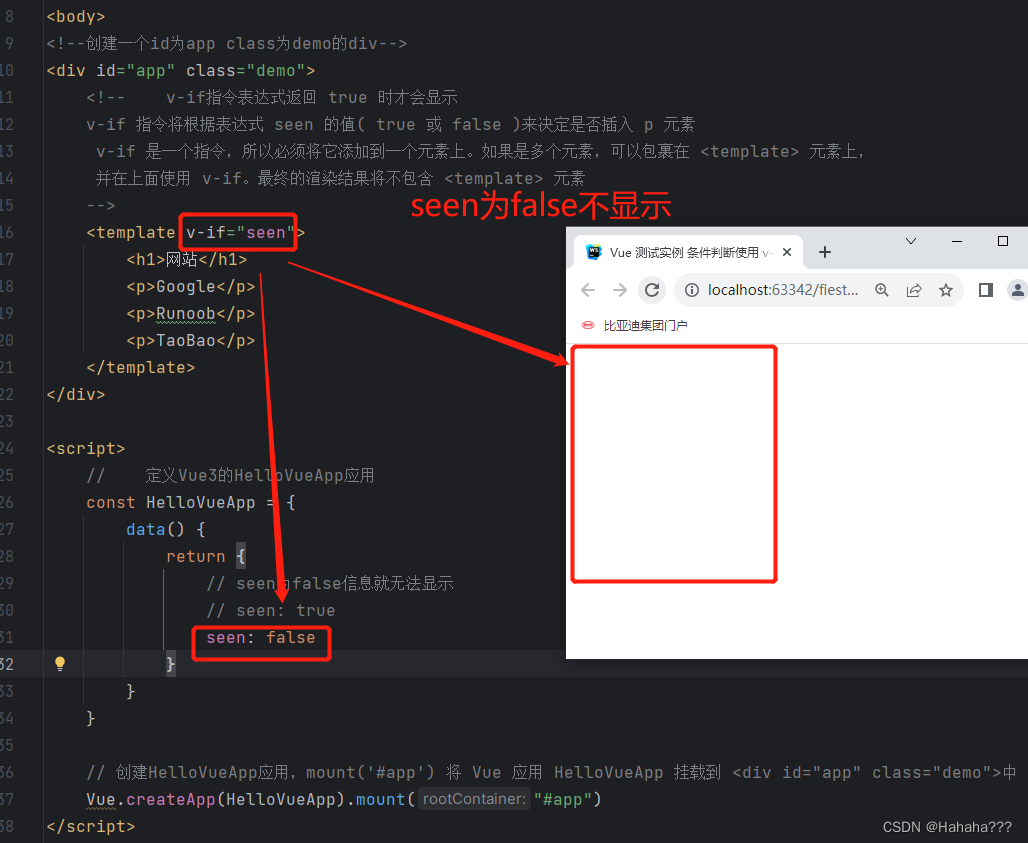Viewport: 1028px width, 843px height.
Task: Open the tab search chevron
Action: (911, 241)
